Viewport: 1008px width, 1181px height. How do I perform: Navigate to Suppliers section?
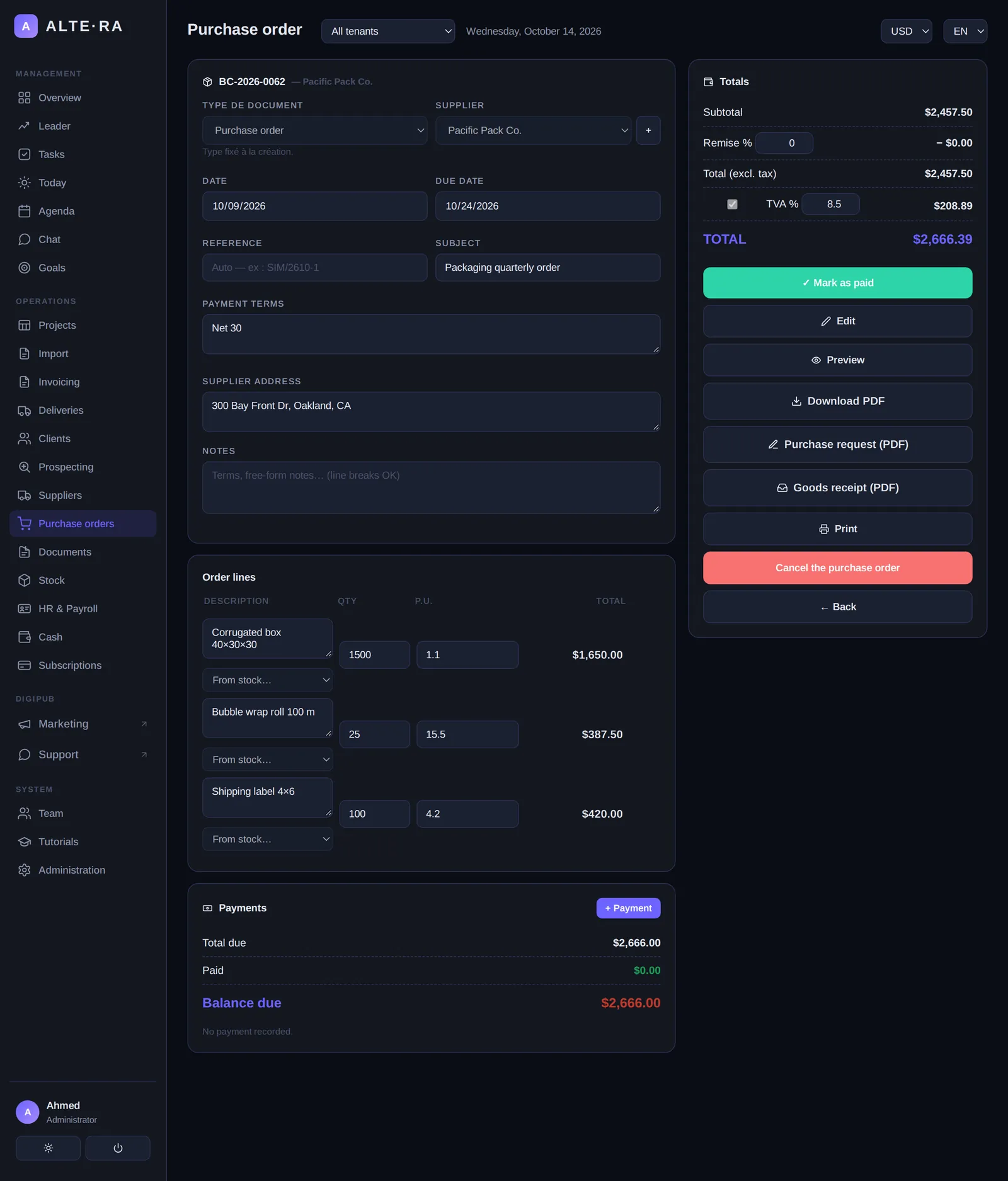[x=83, y=495]
